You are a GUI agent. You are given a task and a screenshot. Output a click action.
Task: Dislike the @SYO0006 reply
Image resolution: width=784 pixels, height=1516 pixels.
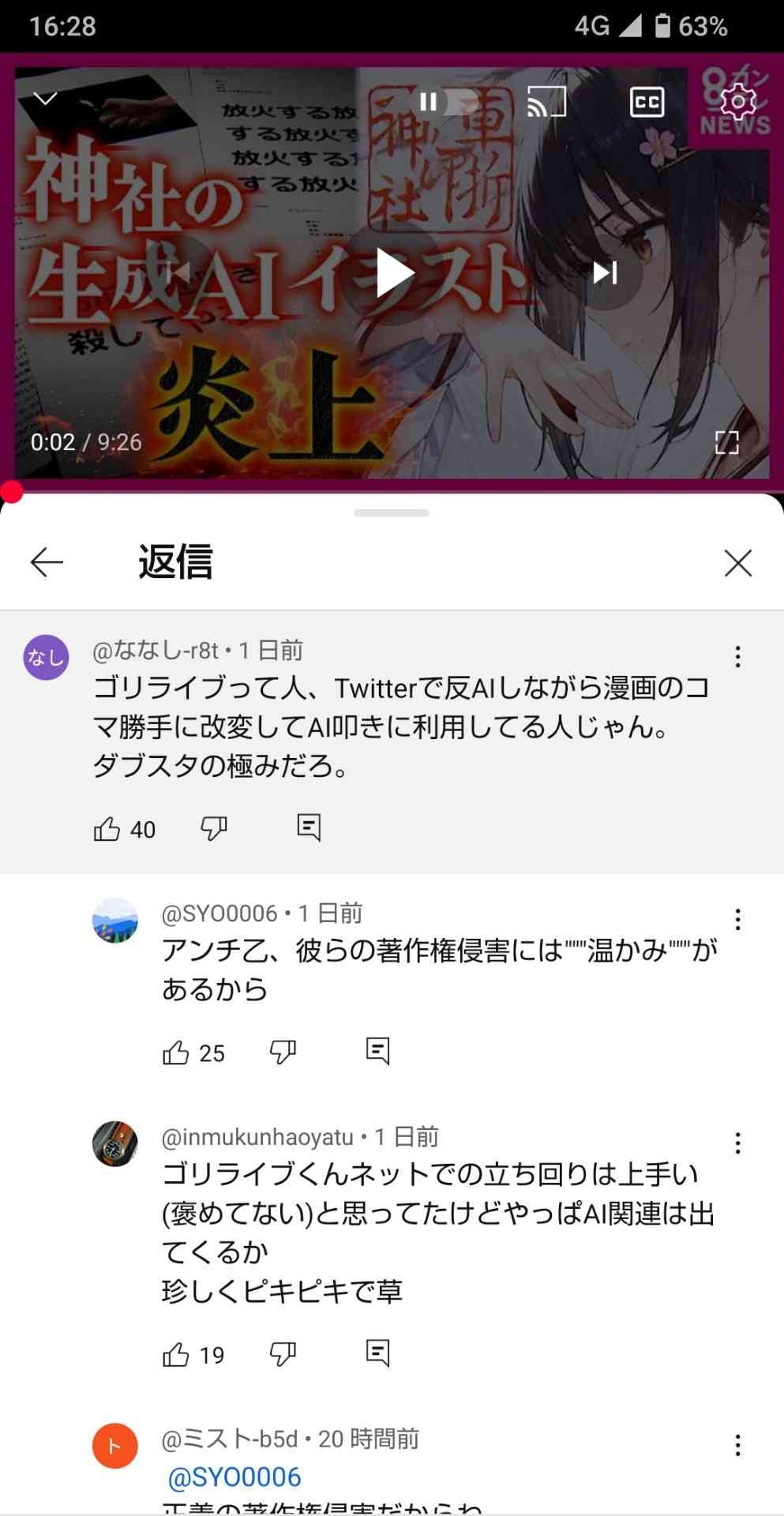coord(283,1052)
